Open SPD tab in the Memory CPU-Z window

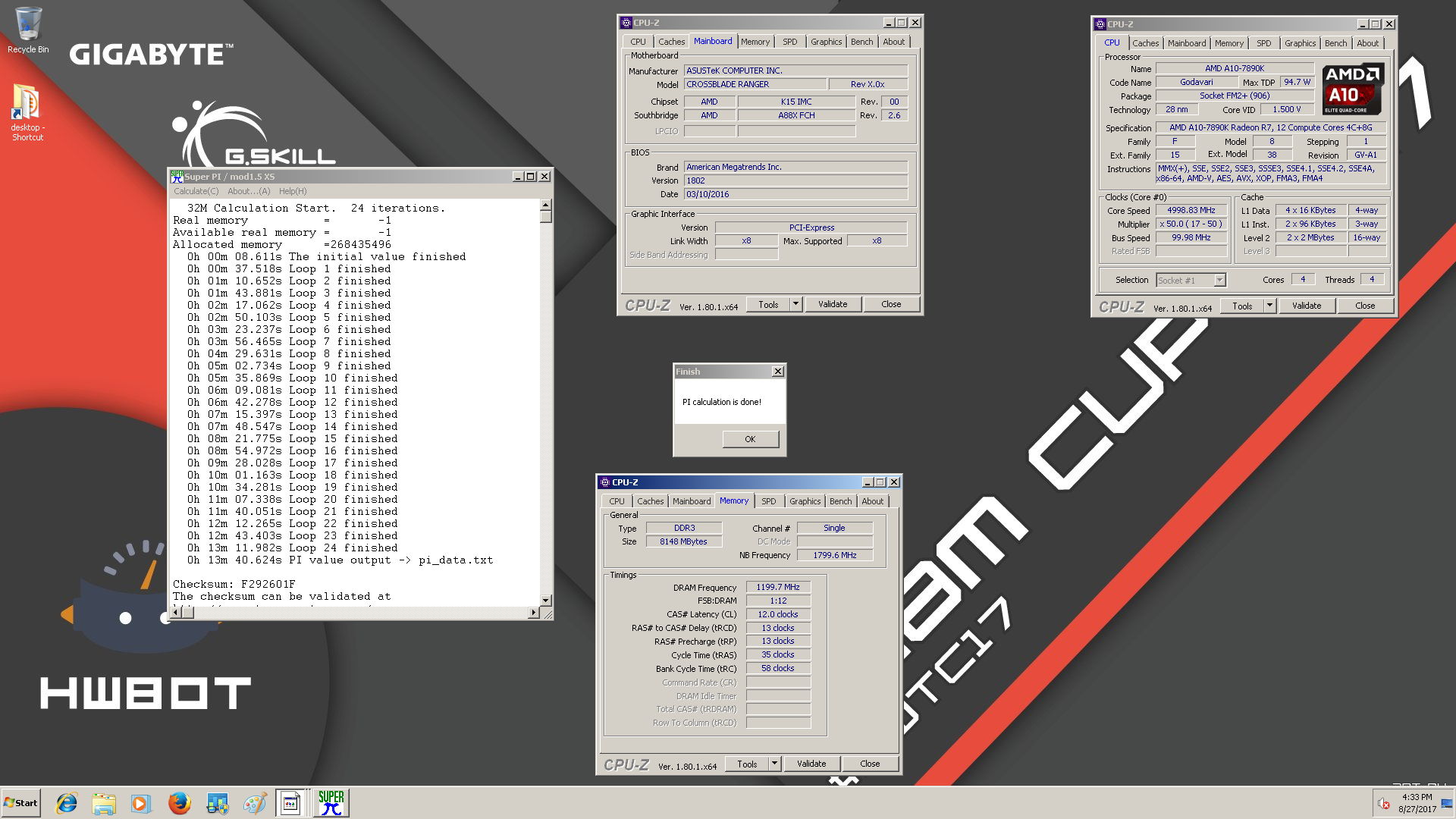pyautogui.click(x=769, y=501)
